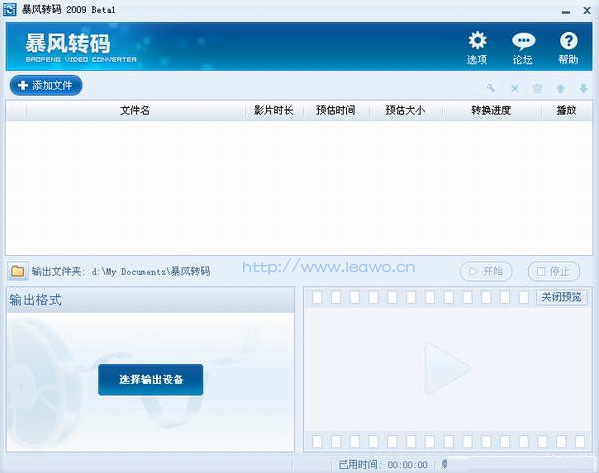Click the 输出格式 panel header

pyautogui.click(x=151, y=300)
